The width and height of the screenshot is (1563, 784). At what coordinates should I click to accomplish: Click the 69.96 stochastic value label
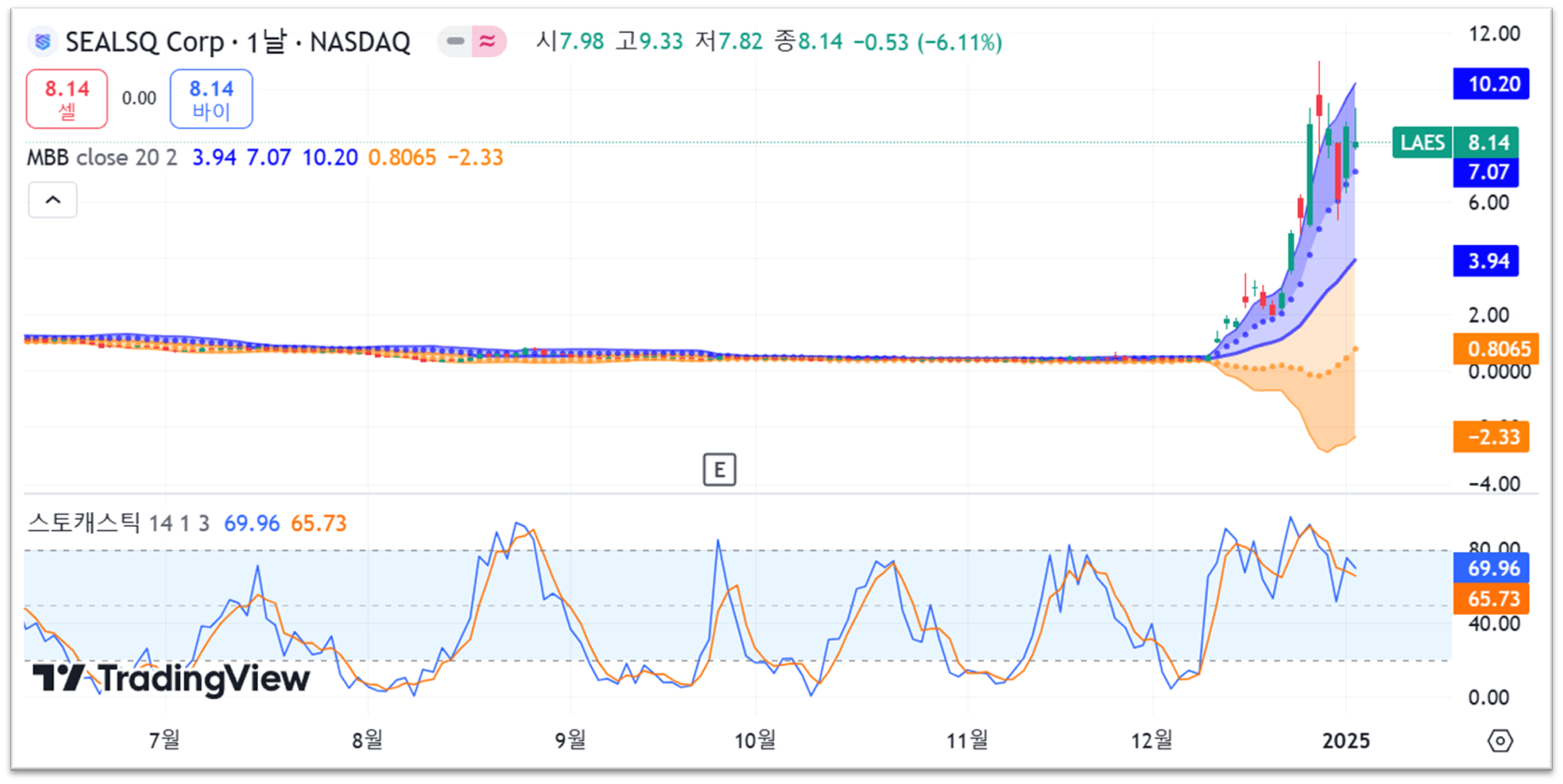tap(1491, 568)
